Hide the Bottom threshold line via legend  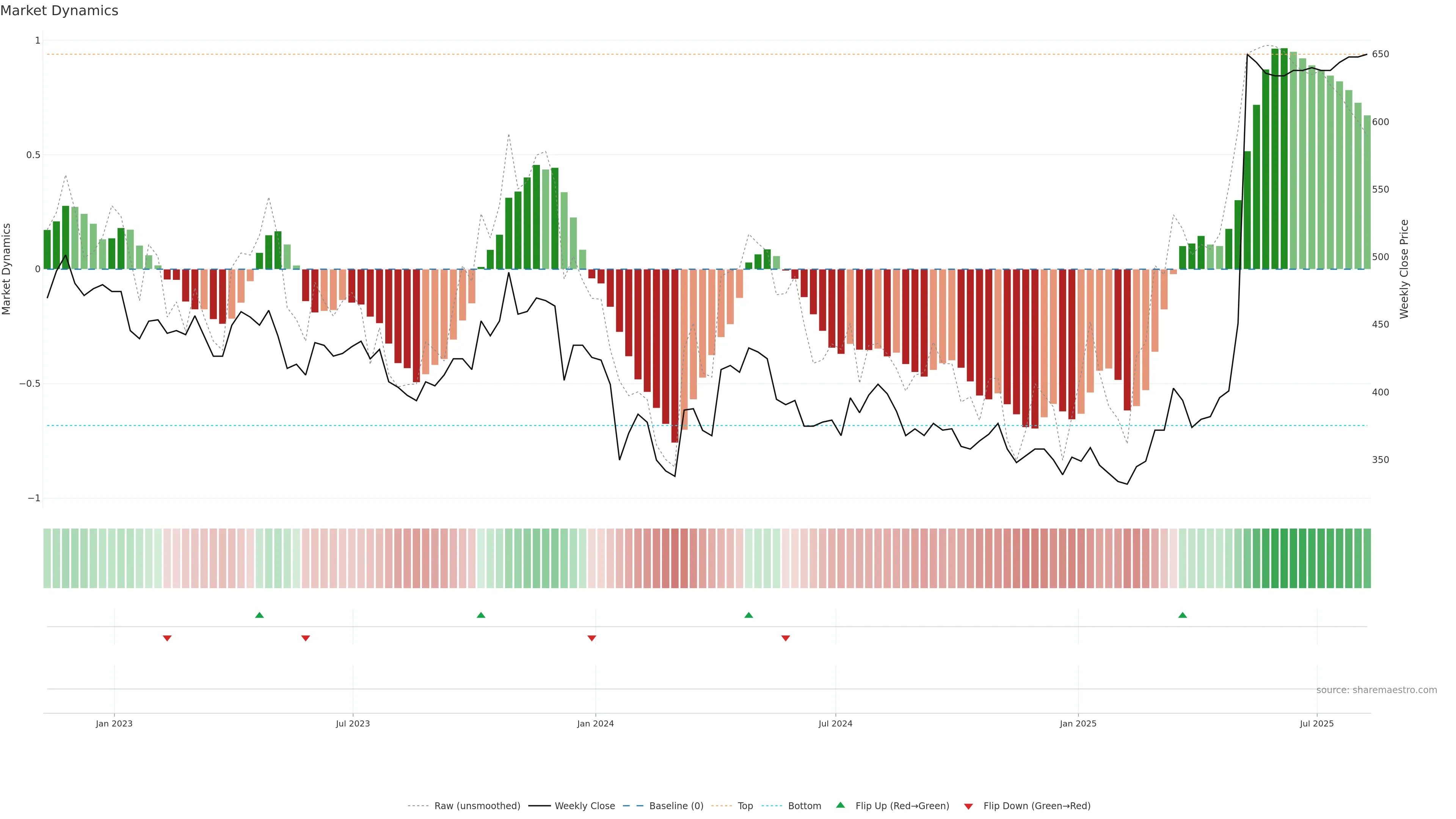click(804, 806)
